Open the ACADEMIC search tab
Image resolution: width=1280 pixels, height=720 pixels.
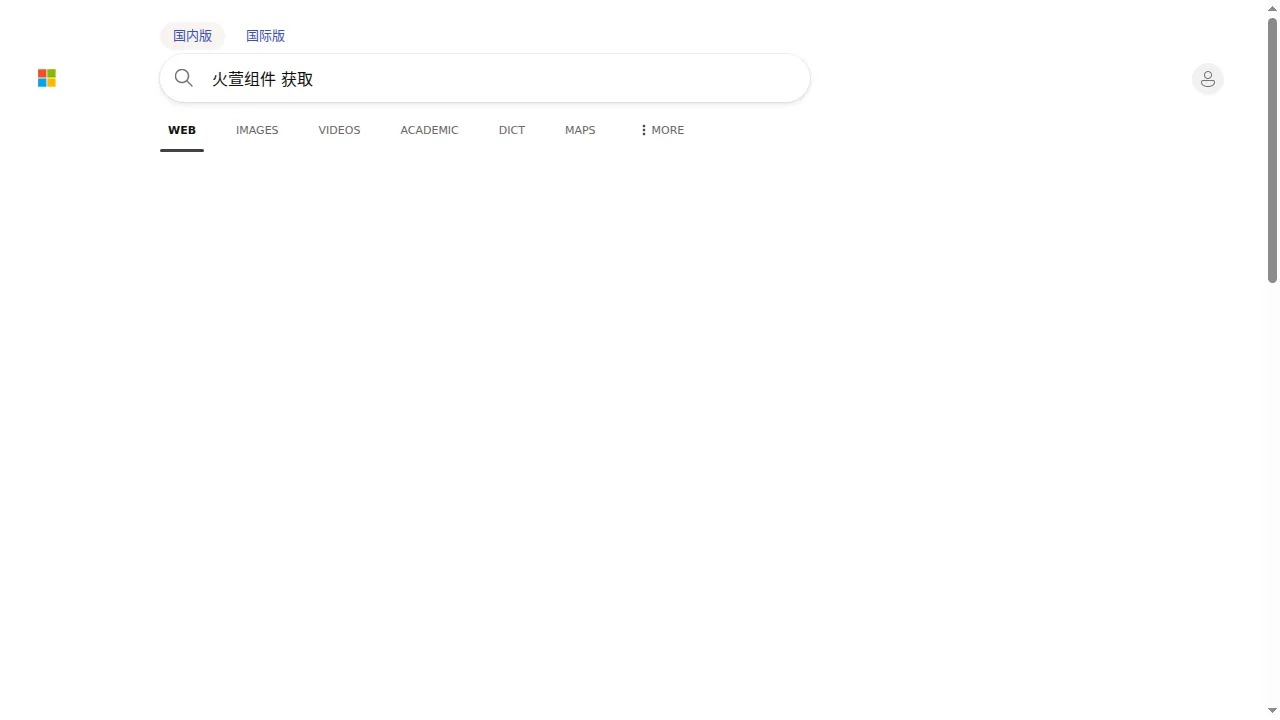click(429, 131)
